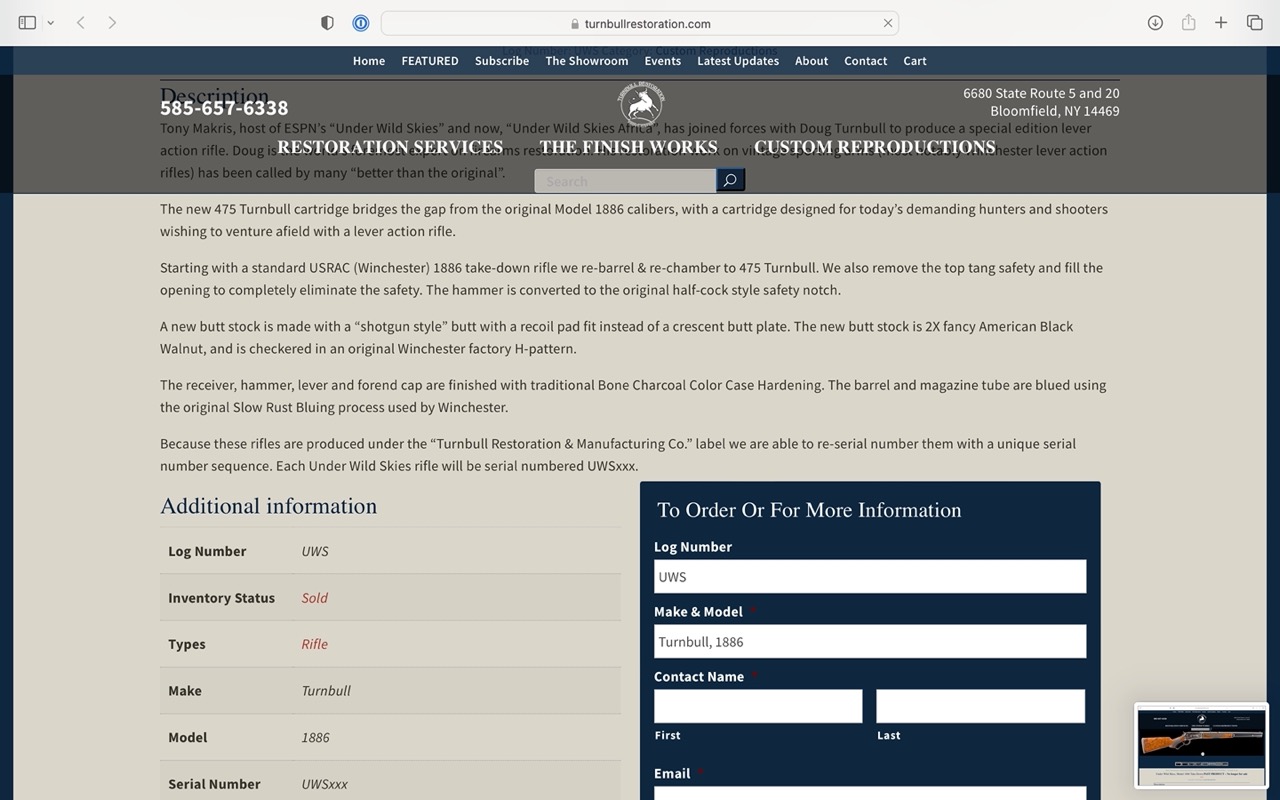Click the Log Number input field
The image size is (1280, 800).
(870, 576)
